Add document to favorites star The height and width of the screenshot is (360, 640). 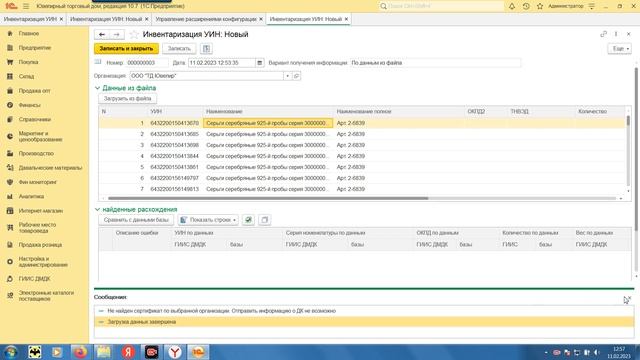point(134,35)
